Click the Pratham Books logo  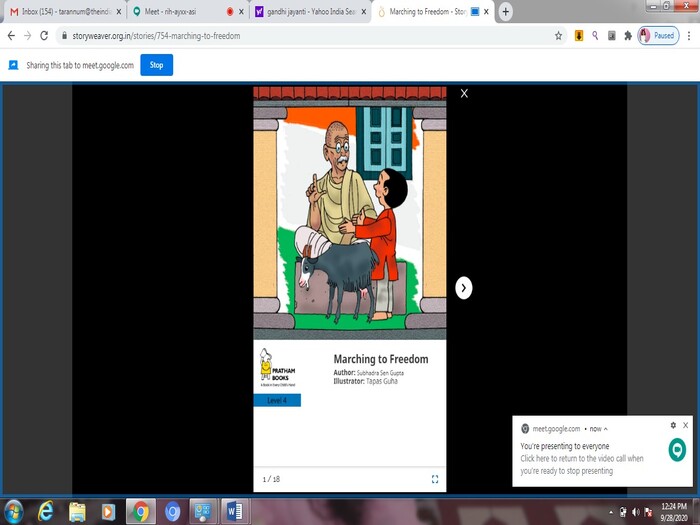pyautogui.click(x=277, y=367)
